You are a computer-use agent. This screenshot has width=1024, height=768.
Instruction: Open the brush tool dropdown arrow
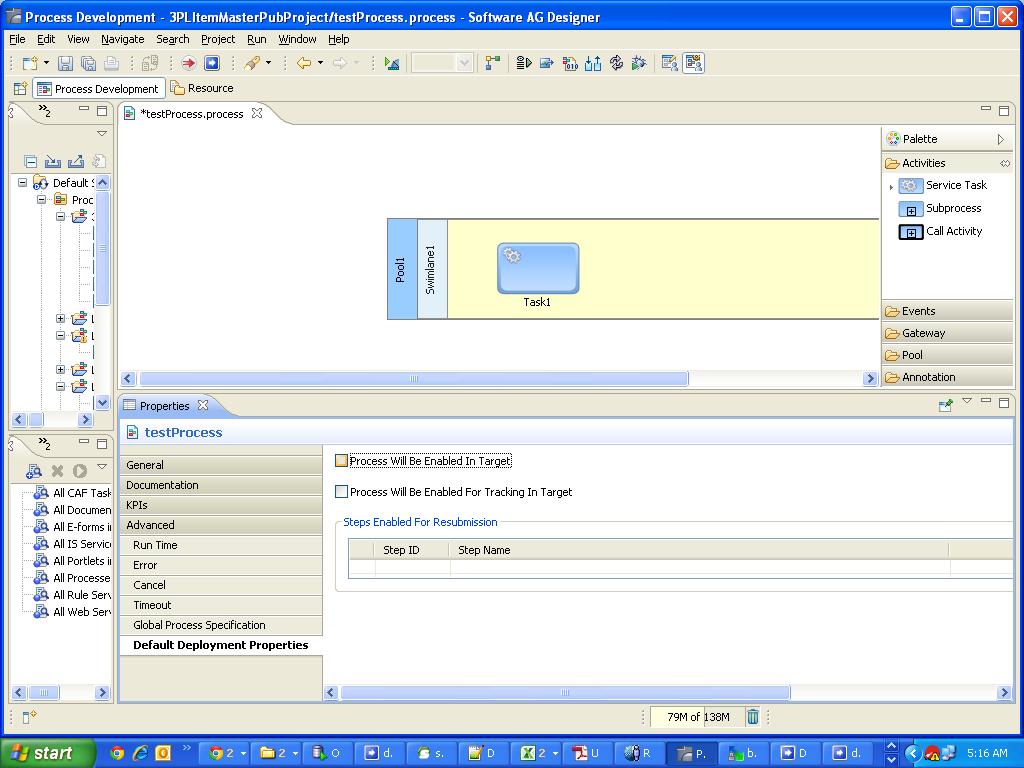[268, 63]
